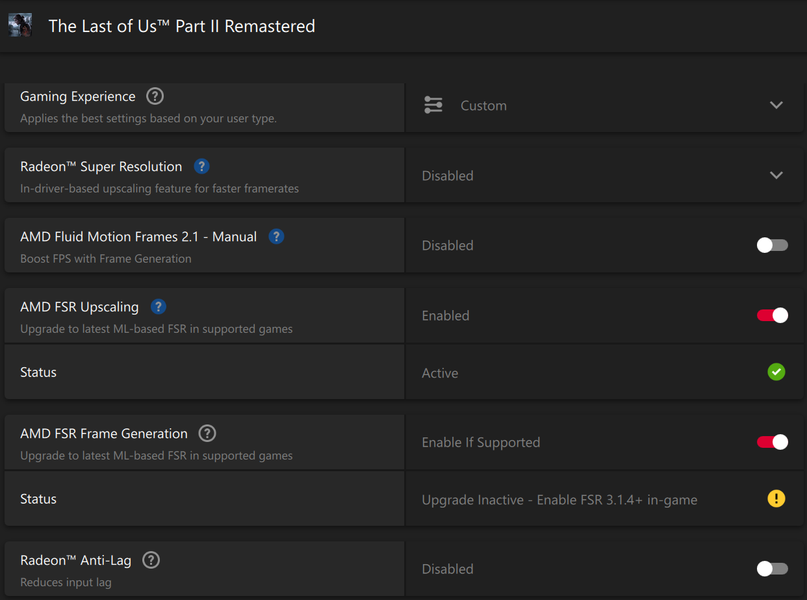Image resolution: width=807 pixels, height=600 pixels.
Task: Click The Last of Us game icon
Action: point(20,26)
